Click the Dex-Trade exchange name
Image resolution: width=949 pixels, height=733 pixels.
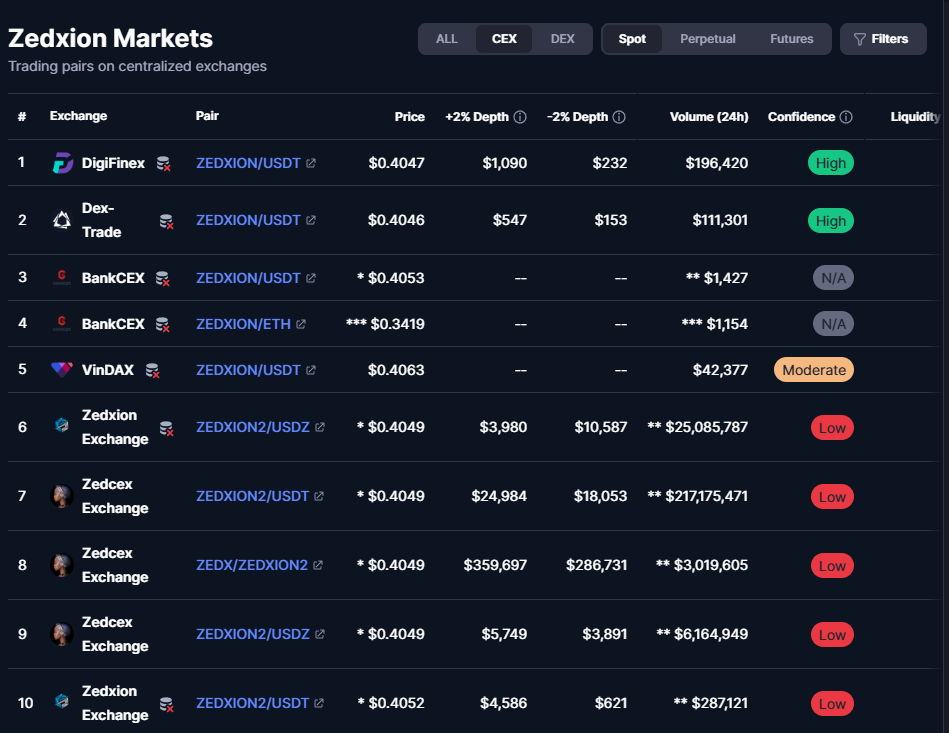(x=102, y=220)
